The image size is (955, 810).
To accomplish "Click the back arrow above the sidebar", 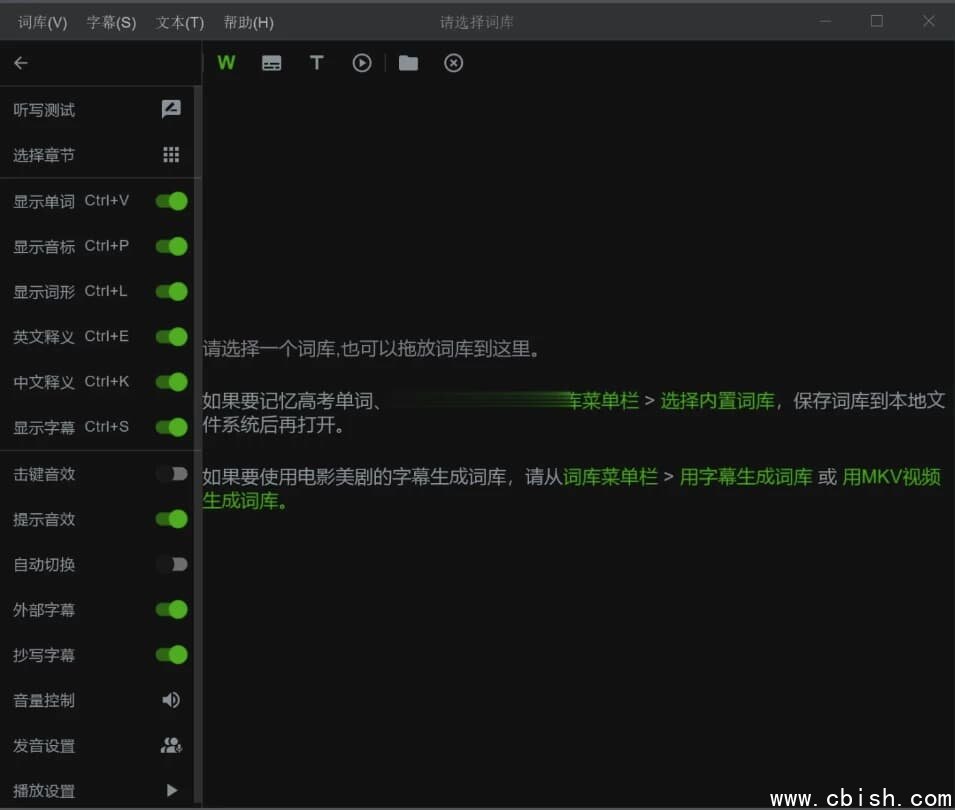I will (x=20, y=62).
